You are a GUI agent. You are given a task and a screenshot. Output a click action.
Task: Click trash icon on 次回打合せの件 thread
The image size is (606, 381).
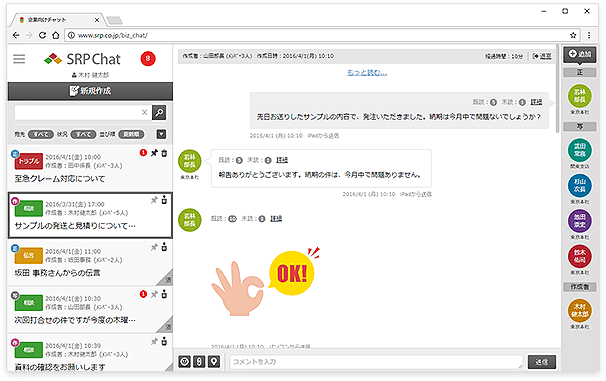coord(164,294)
